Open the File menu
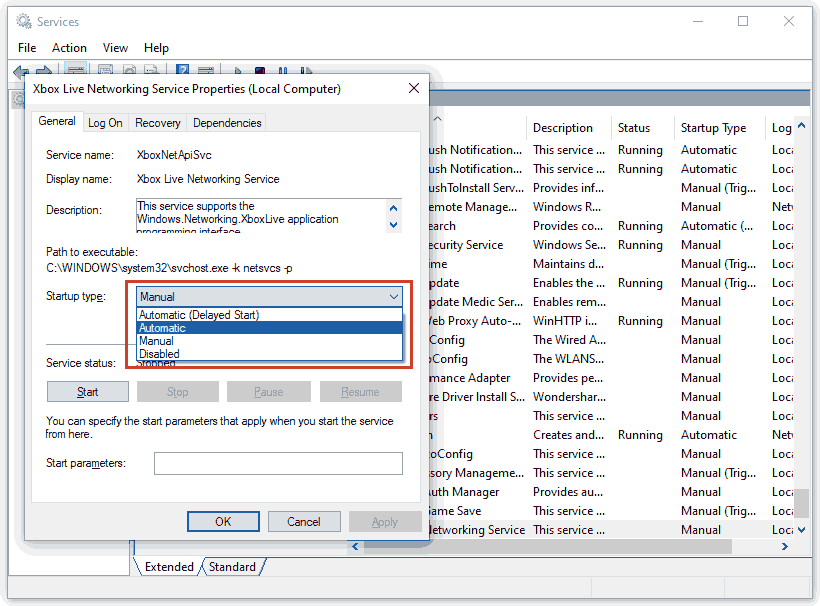The image size is (820, 606). pyautogui.click(x=27, y=48)
